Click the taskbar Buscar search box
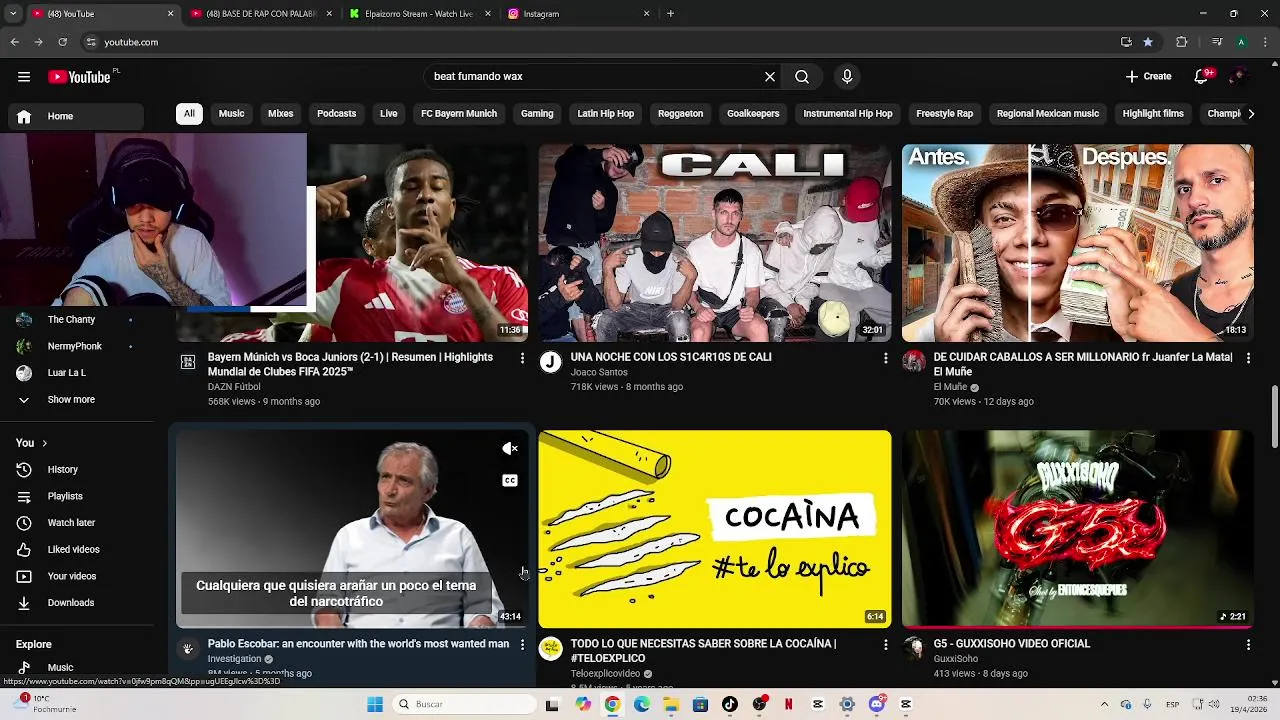Viewport: 1280px width, 720px height. (463, 704)
